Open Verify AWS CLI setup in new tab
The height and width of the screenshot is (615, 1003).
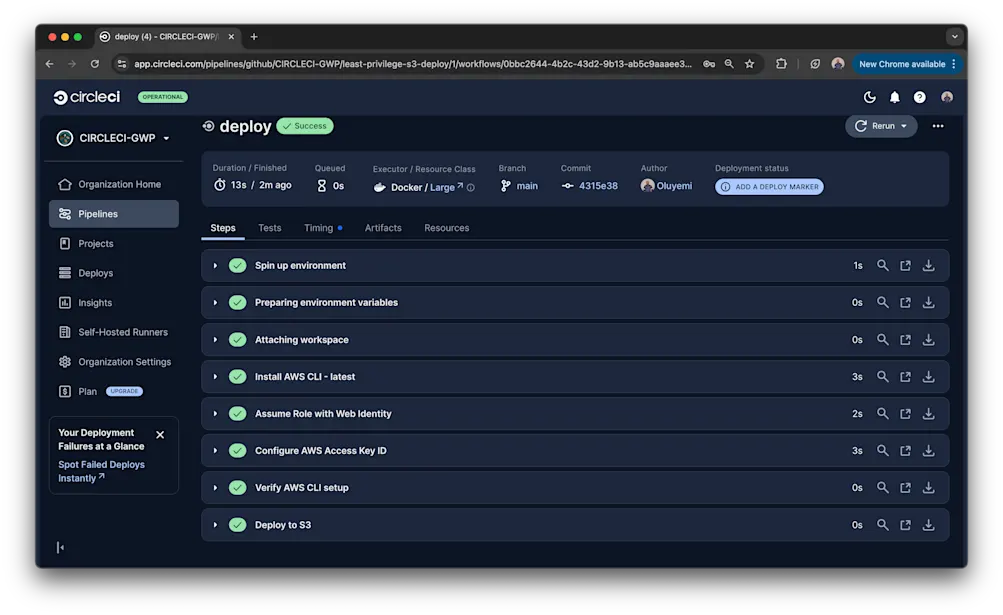905,488
